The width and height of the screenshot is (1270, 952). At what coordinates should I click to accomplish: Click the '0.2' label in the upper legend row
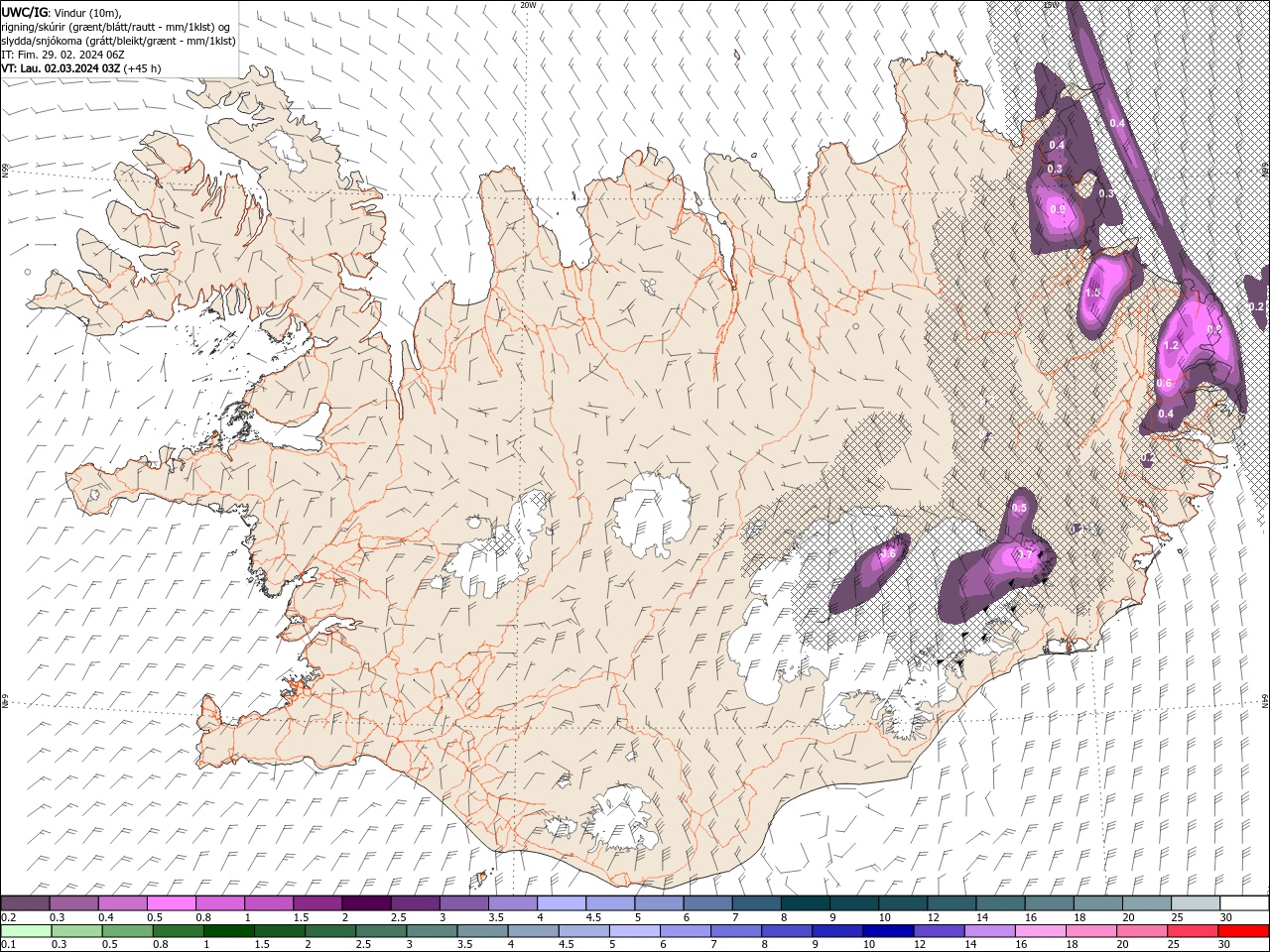pos(7,917)
